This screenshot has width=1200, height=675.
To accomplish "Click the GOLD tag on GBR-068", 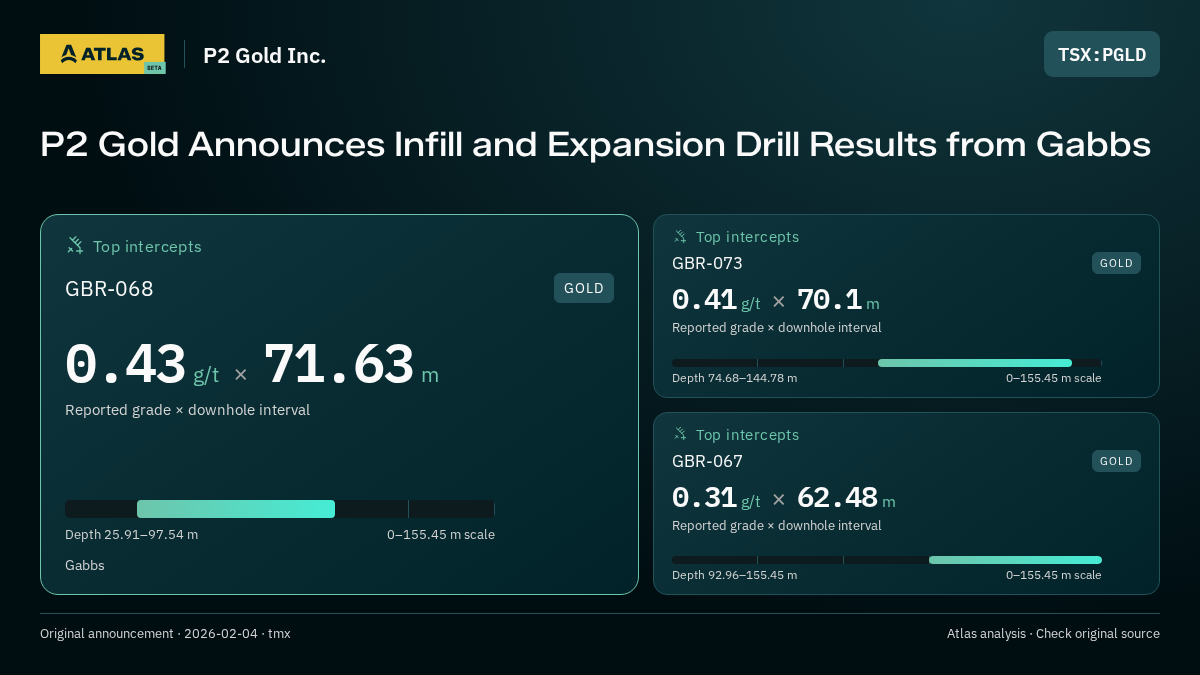I will (584, 288).
